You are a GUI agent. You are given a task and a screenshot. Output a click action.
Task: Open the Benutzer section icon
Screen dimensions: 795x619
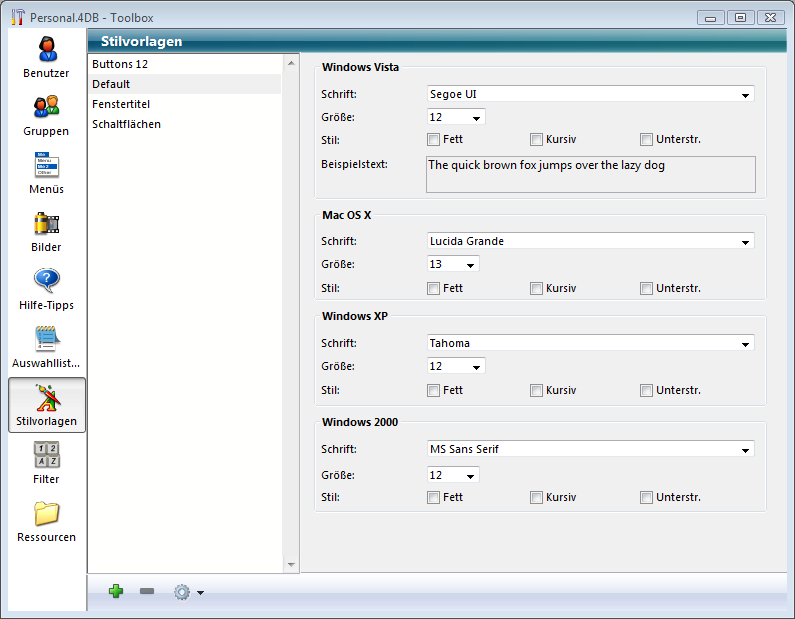[x=46, y=50]
